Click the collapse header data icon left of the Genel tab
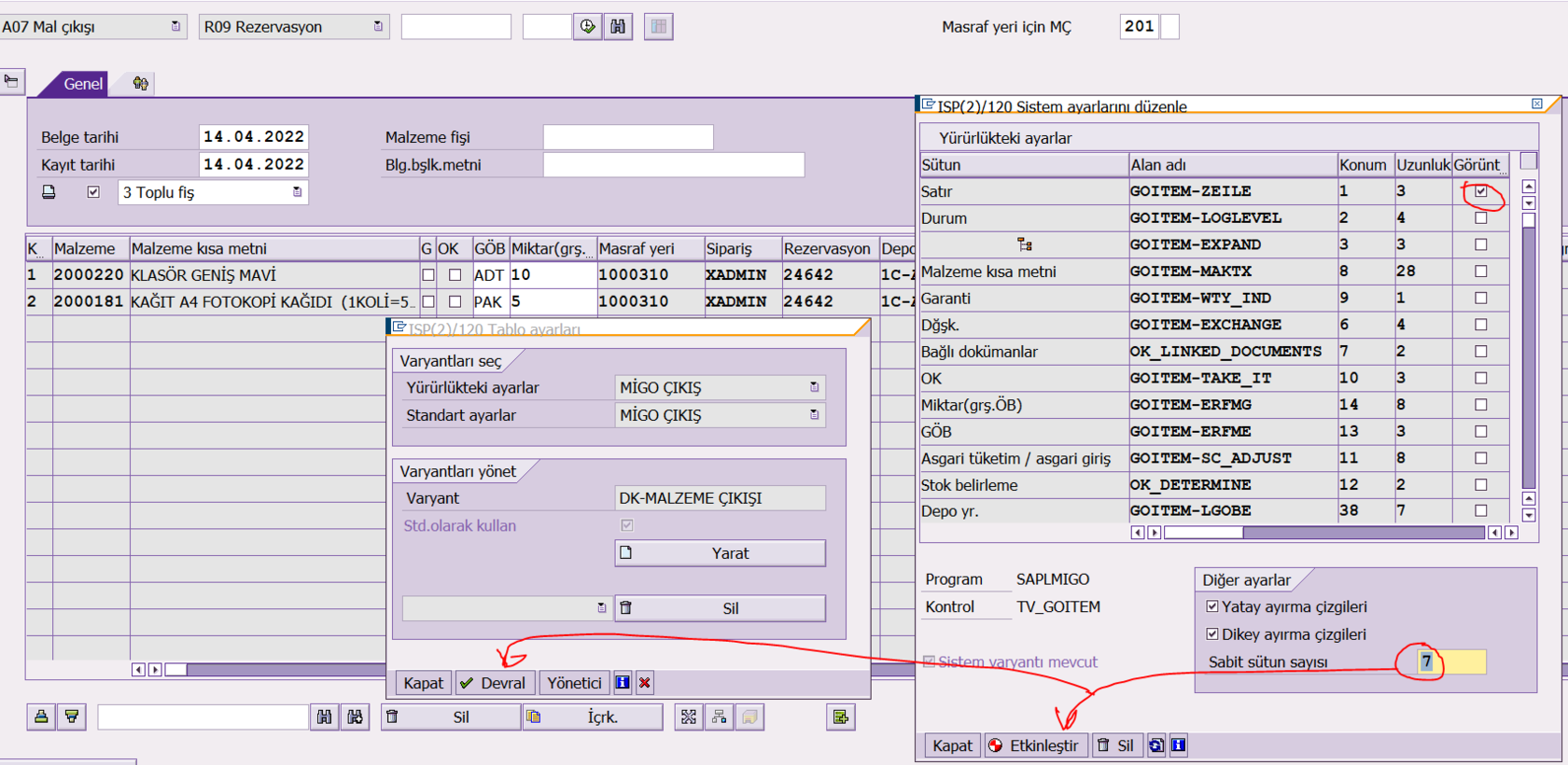 [11, 82]
